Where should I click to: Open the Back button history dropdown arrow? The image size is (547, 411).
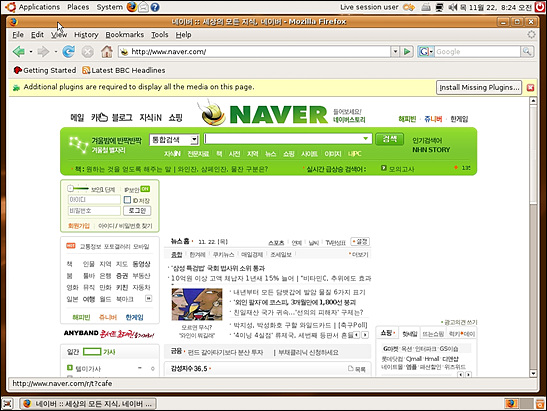pyautogui.click(x=31, y=52)
